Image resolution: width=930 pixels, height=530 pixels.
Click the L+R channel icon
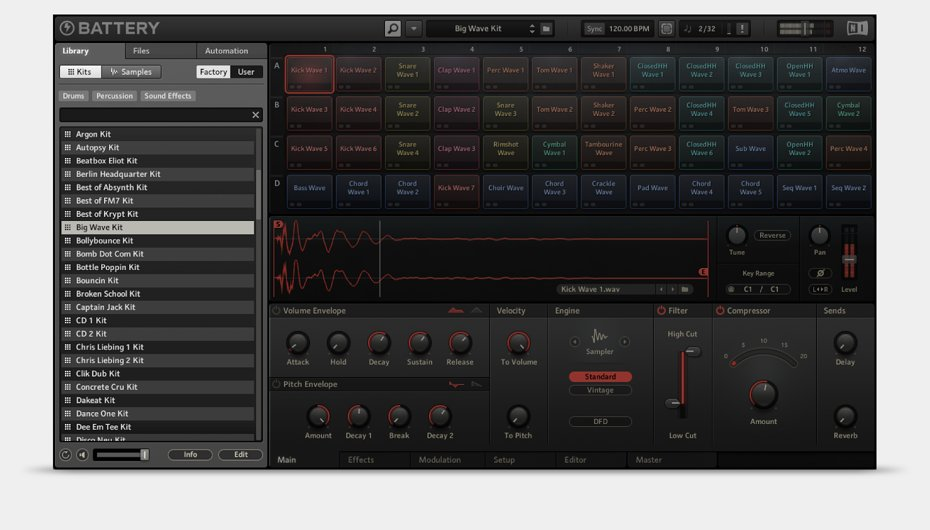point(819,289)
